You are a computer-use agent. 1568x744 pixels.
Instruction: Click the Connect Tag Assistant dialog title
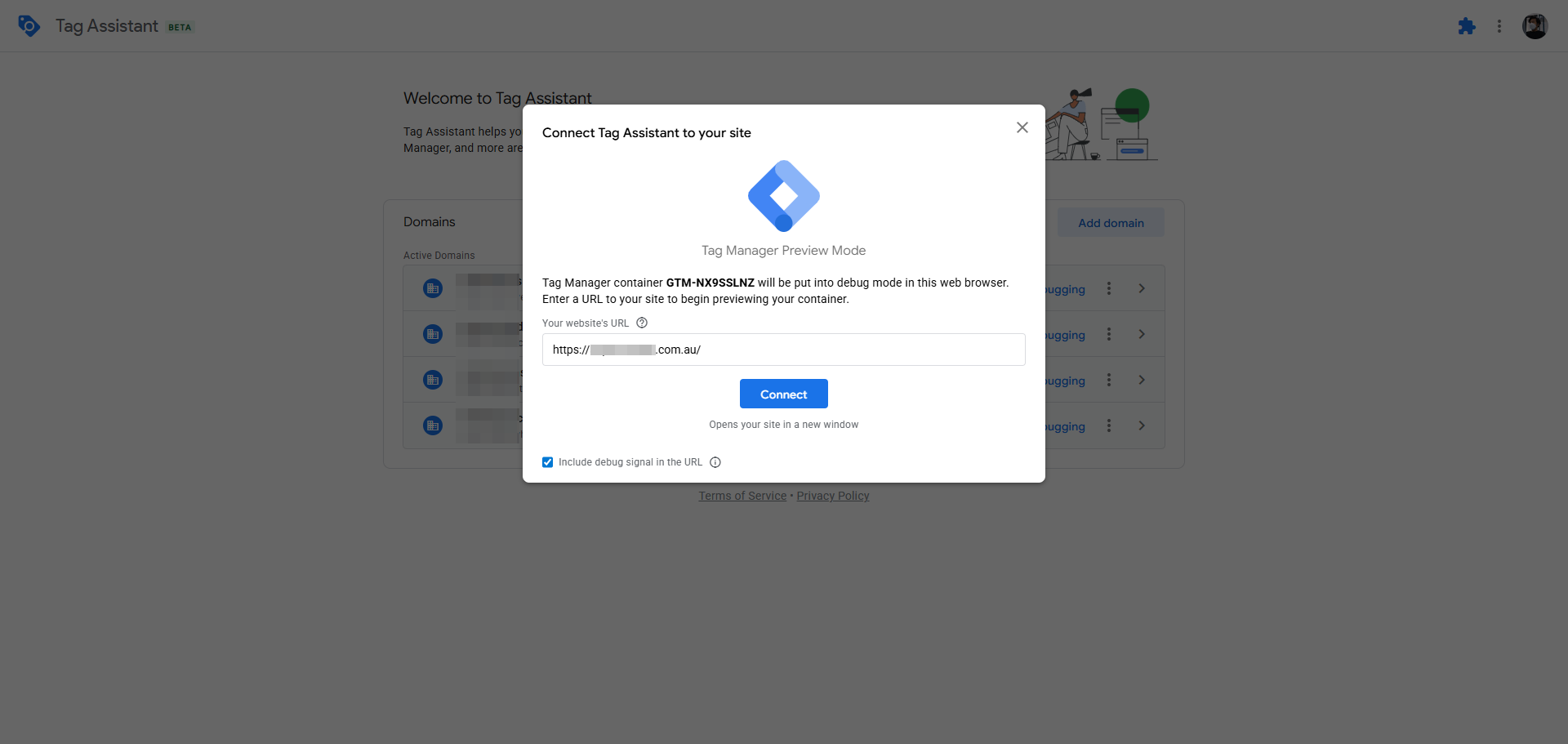pyautogui.click(x=647, y=133)
